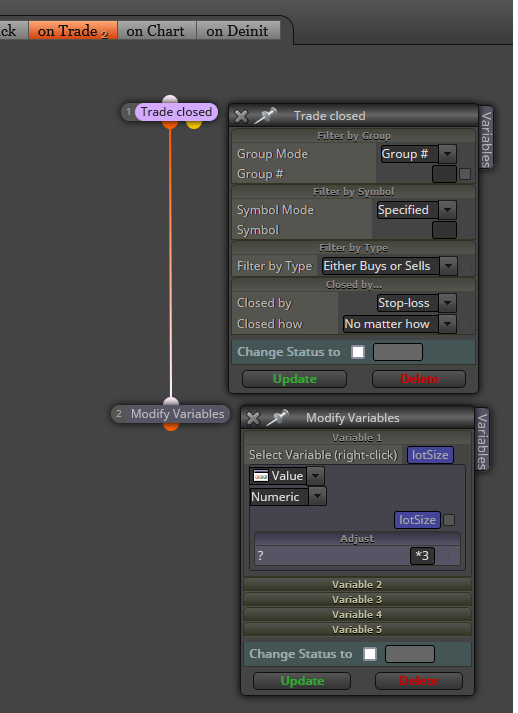
Task: Open the Closed by dropdown
Action: (x=448, y=303)
